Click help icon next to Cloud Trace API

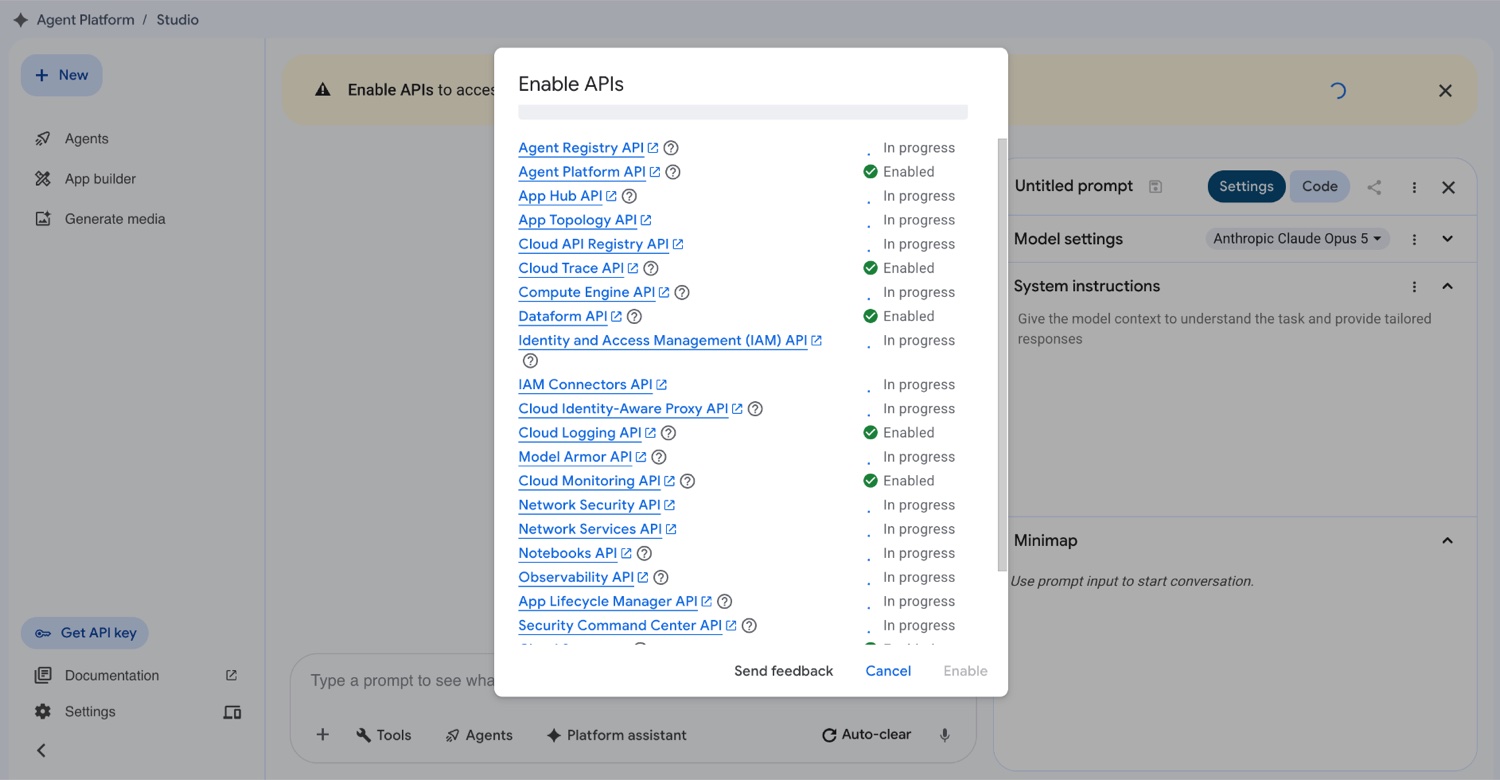(x=651, y=268)
